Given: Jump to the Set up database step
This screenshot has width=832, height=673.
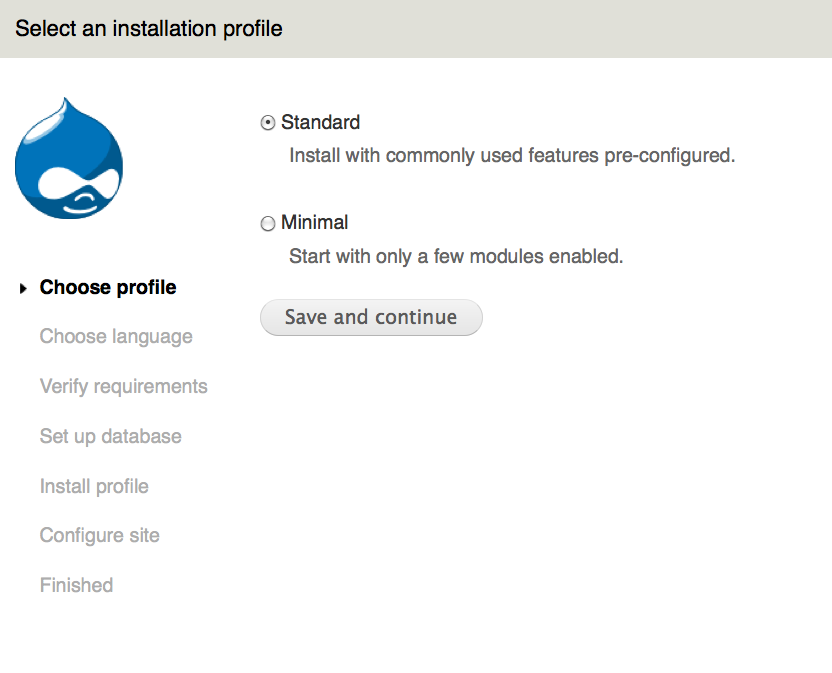Looking at the screenshot, I should (x=111, y=437).
